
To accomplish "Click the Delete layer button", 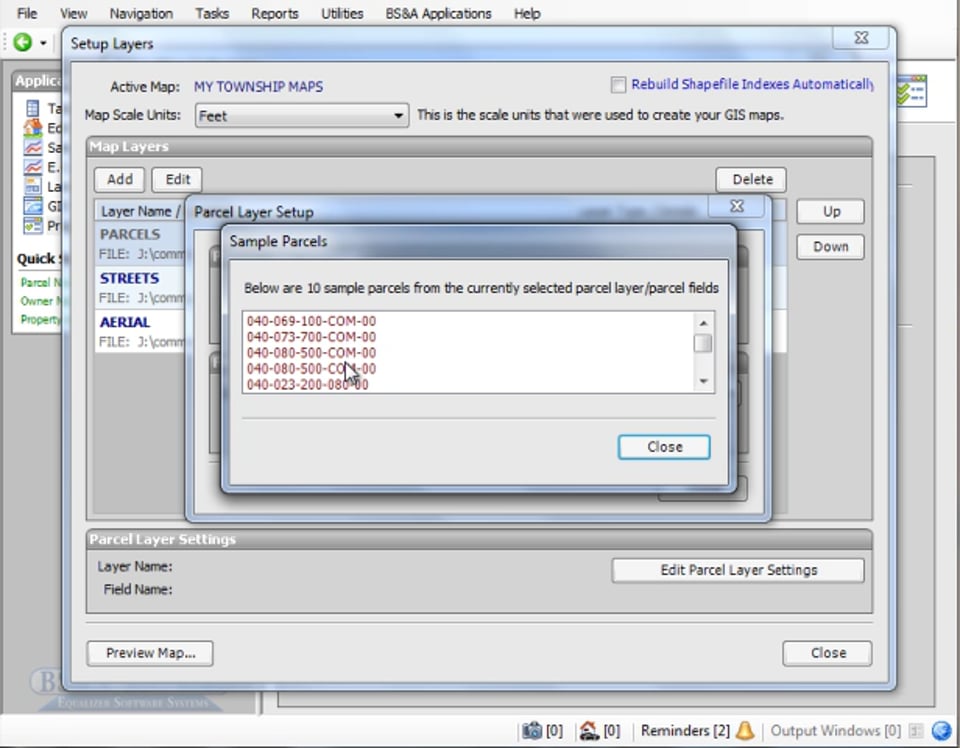I will coord(751,179).
